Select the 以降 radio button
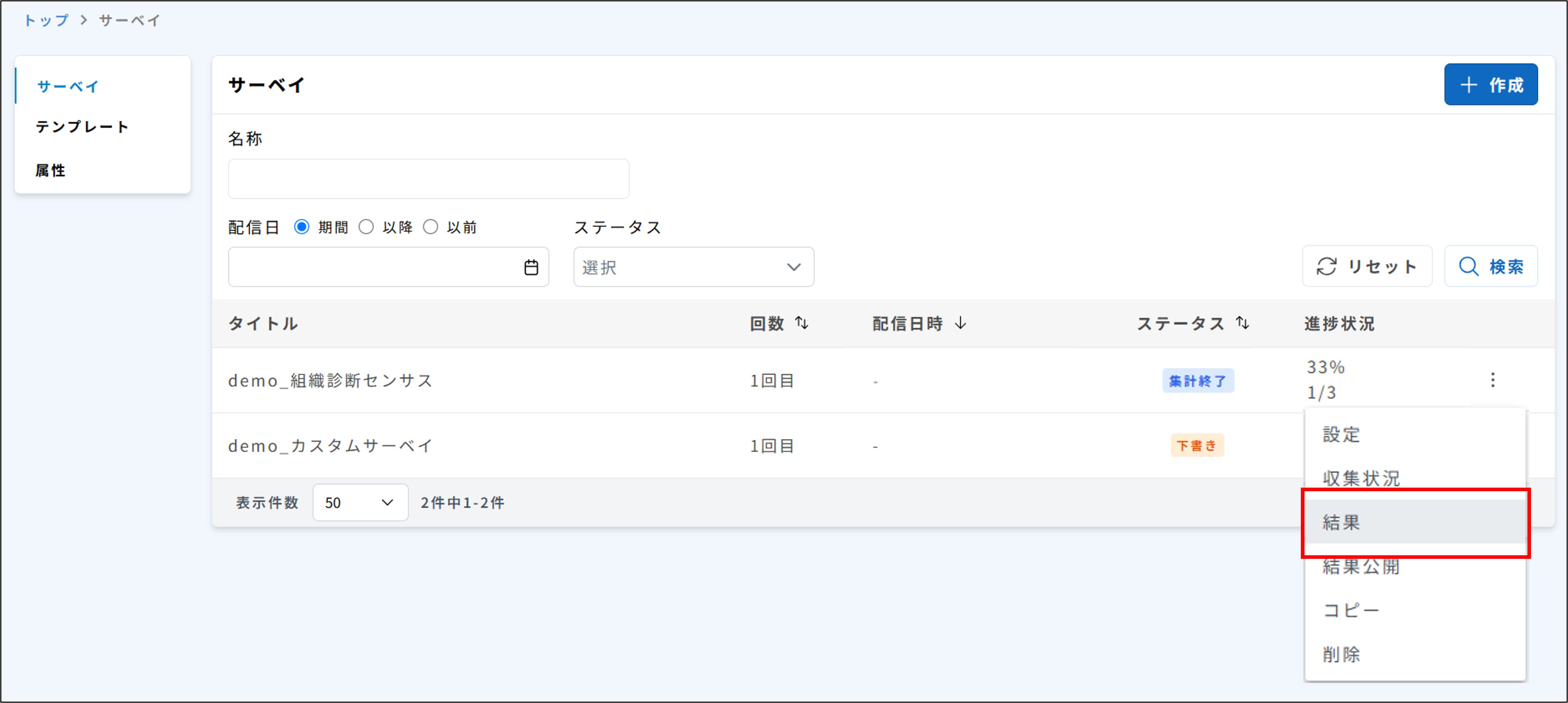Screen dimensions: 1568x703 point(366,227)
